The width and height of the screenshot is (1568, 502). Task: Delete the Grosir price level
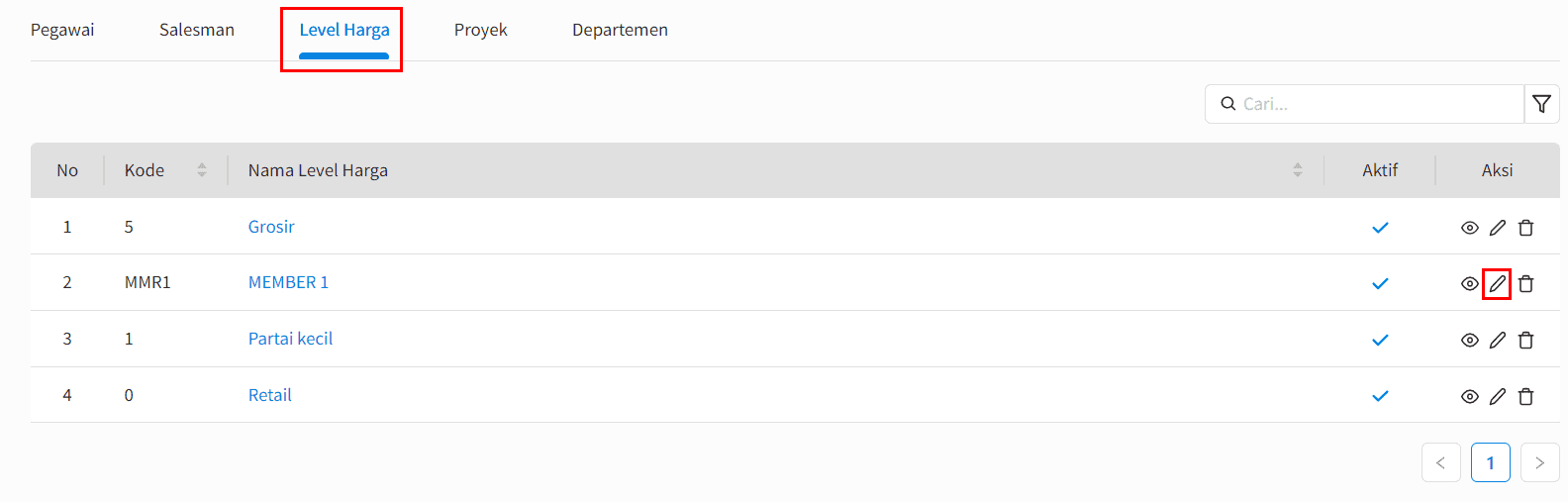tap(1525, 228)
